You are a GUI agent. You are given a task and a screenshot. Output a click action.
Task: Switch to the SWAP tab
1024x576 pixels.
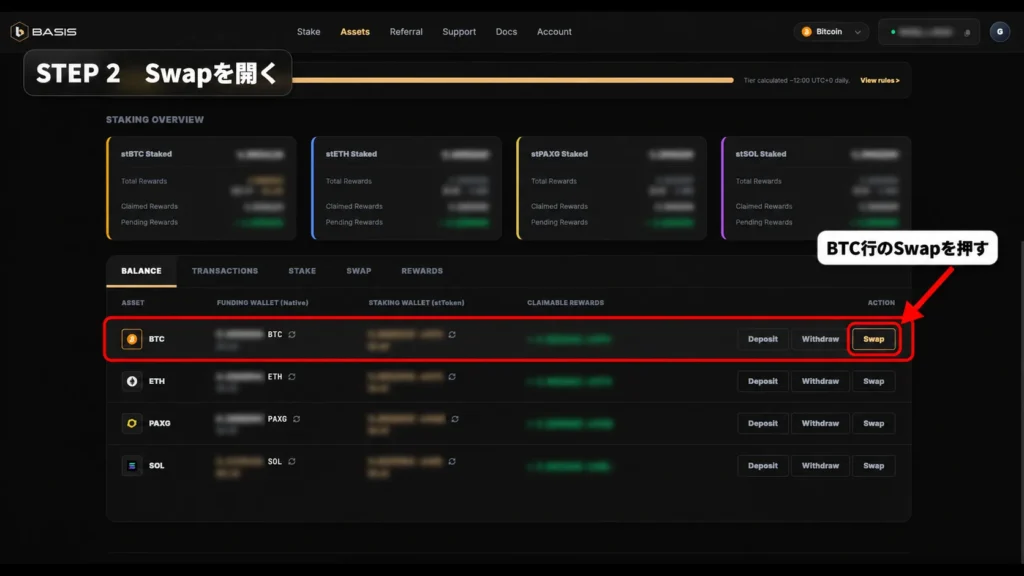pos(359,271)
